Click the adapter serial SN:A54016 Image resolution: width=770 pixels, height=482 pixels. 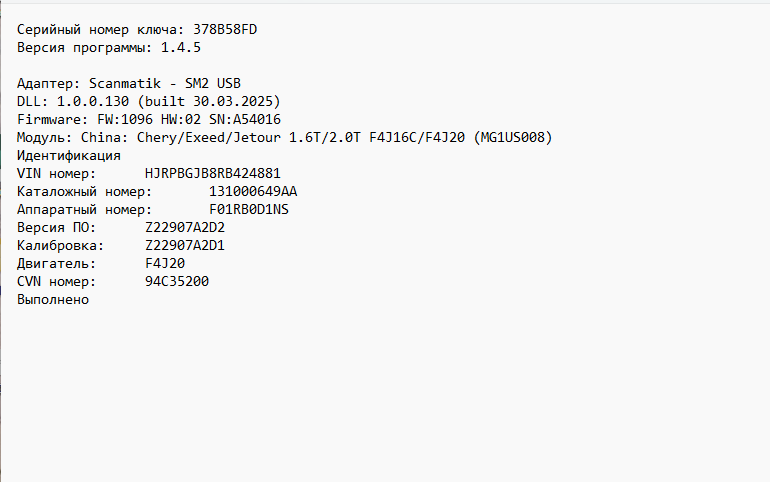245,120
